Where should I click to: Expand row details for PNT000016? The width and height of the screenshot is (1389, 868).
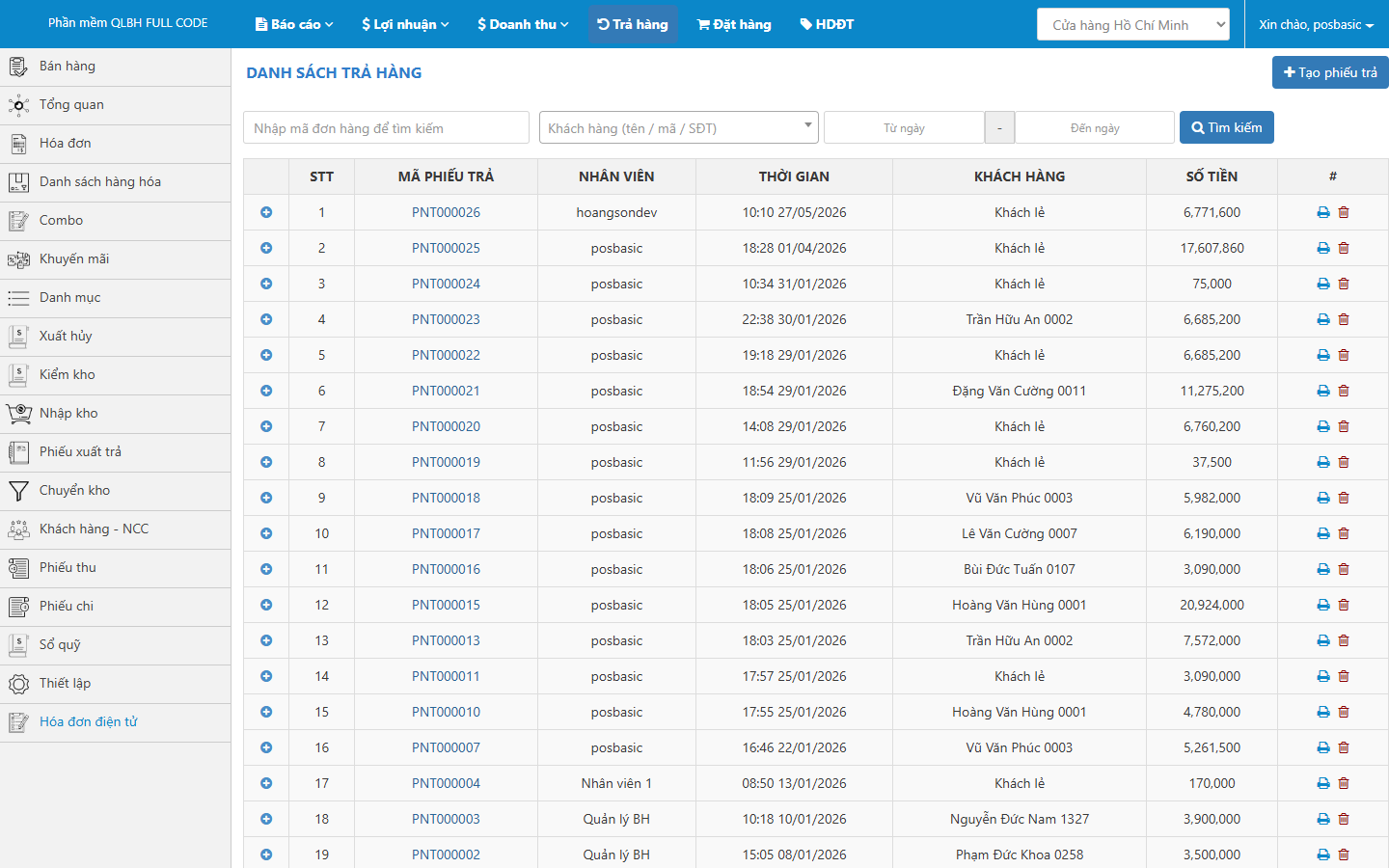click(x=266, y=569)
